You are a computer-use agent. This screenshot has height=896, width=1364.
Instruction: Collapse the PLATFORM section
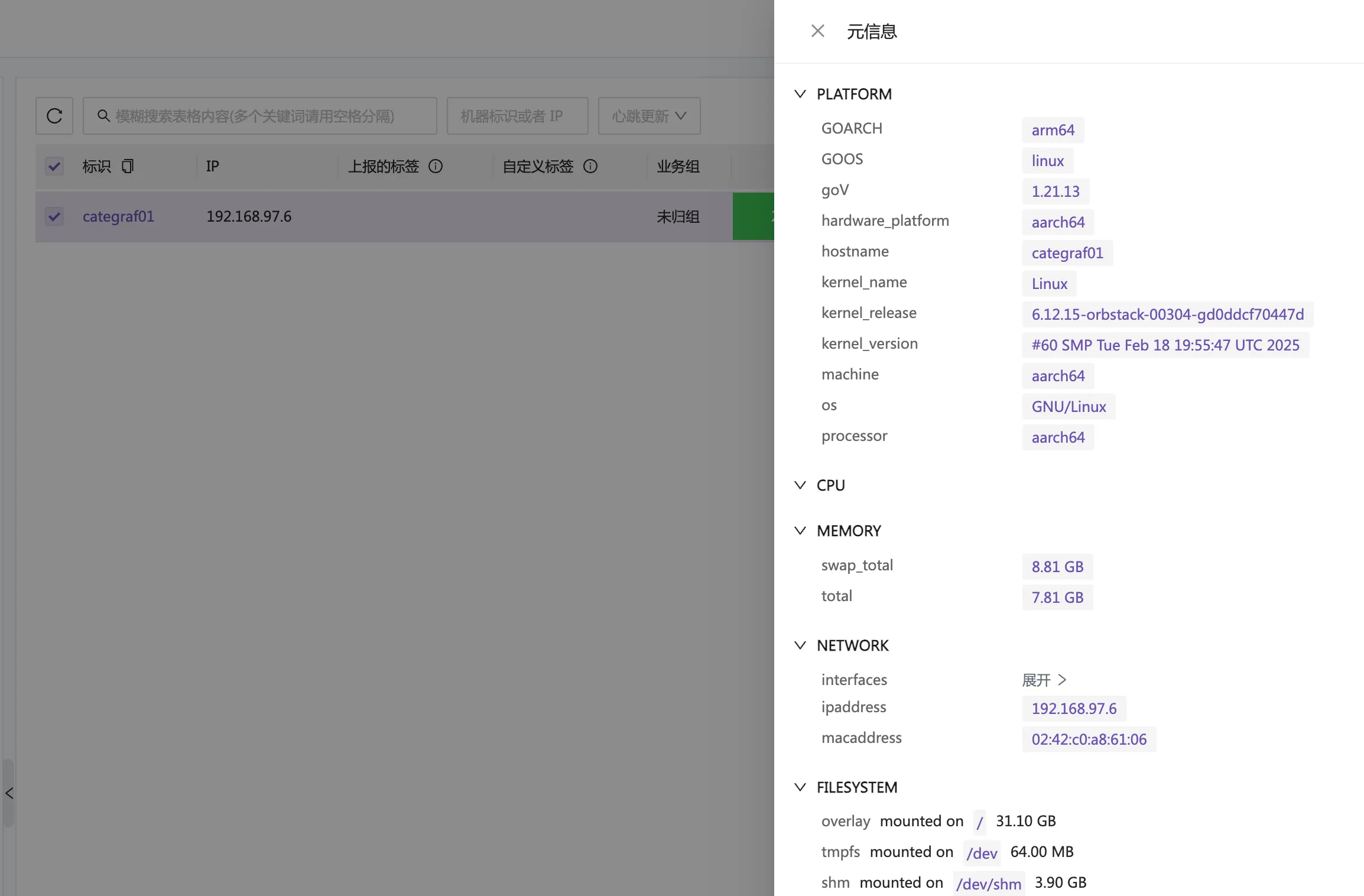[x=800, y=94]
